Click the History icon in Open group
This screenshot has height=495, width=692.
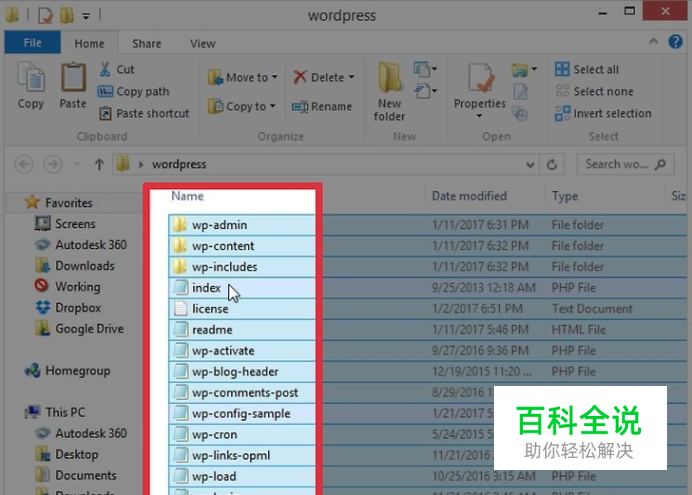[520, 114]
